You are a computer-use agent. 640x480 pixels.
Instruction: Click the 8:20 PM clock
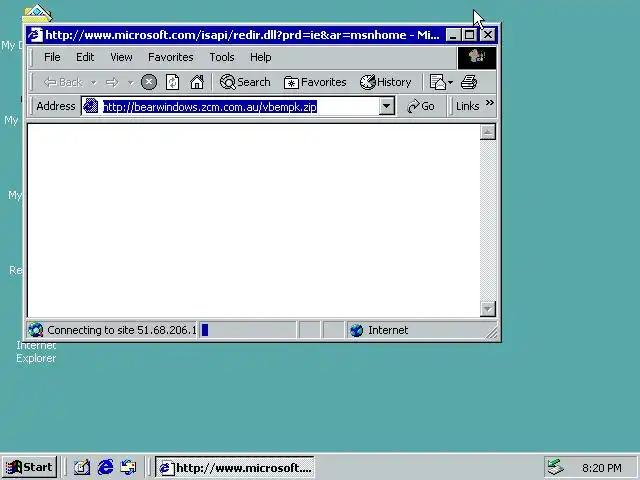click(x=602, y=468)
